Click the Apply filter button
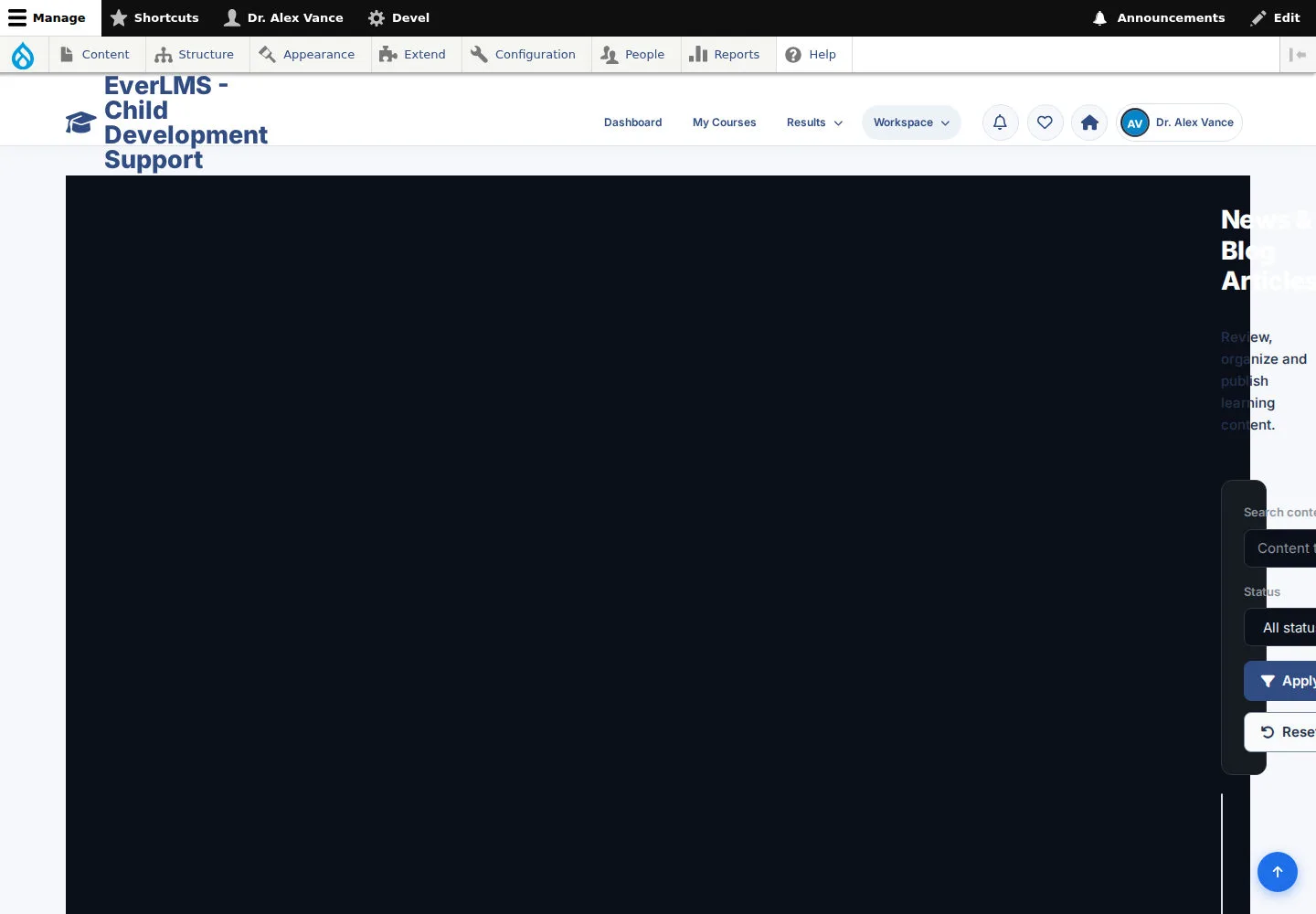 click(x=1280, y=681)
